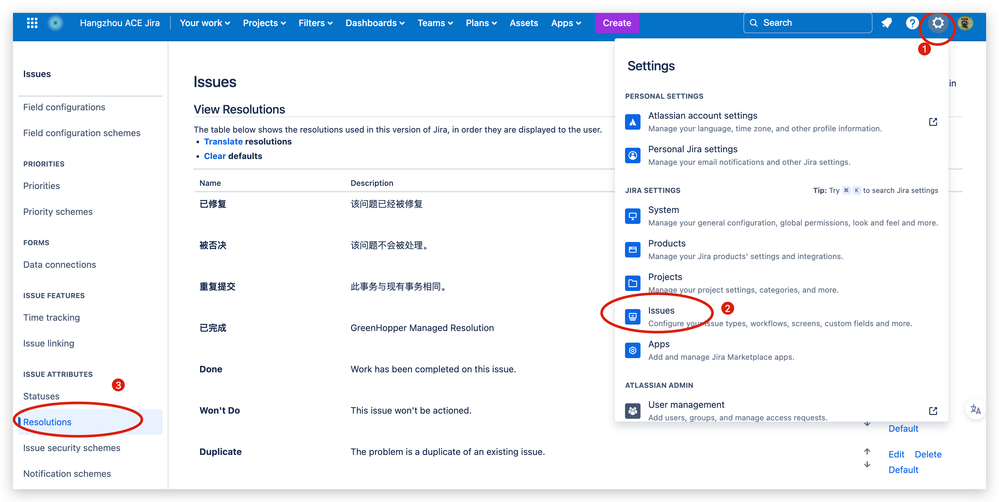
Task: Open Statuses in sidebar
Action: coord(41,396)
